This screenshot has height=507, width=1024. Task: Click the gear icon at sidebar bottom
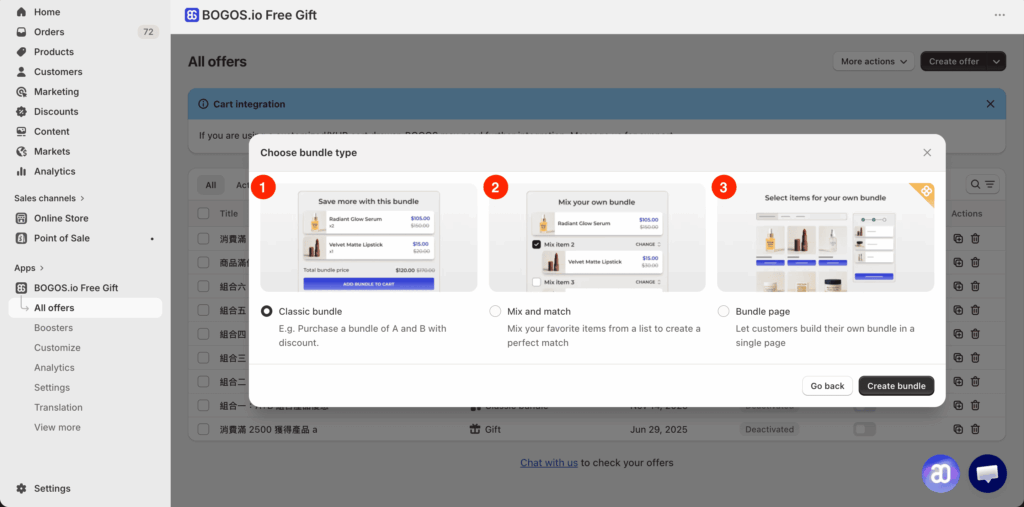point(22,489)
